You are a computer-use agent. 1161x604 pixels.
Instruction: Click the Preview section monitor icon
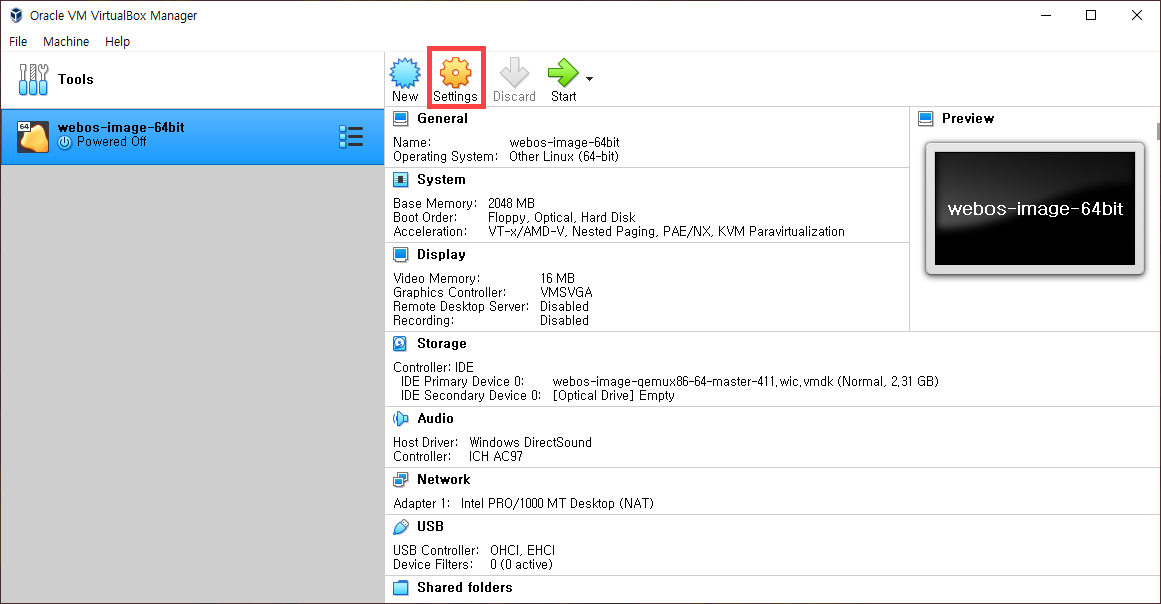coord(926,118)
